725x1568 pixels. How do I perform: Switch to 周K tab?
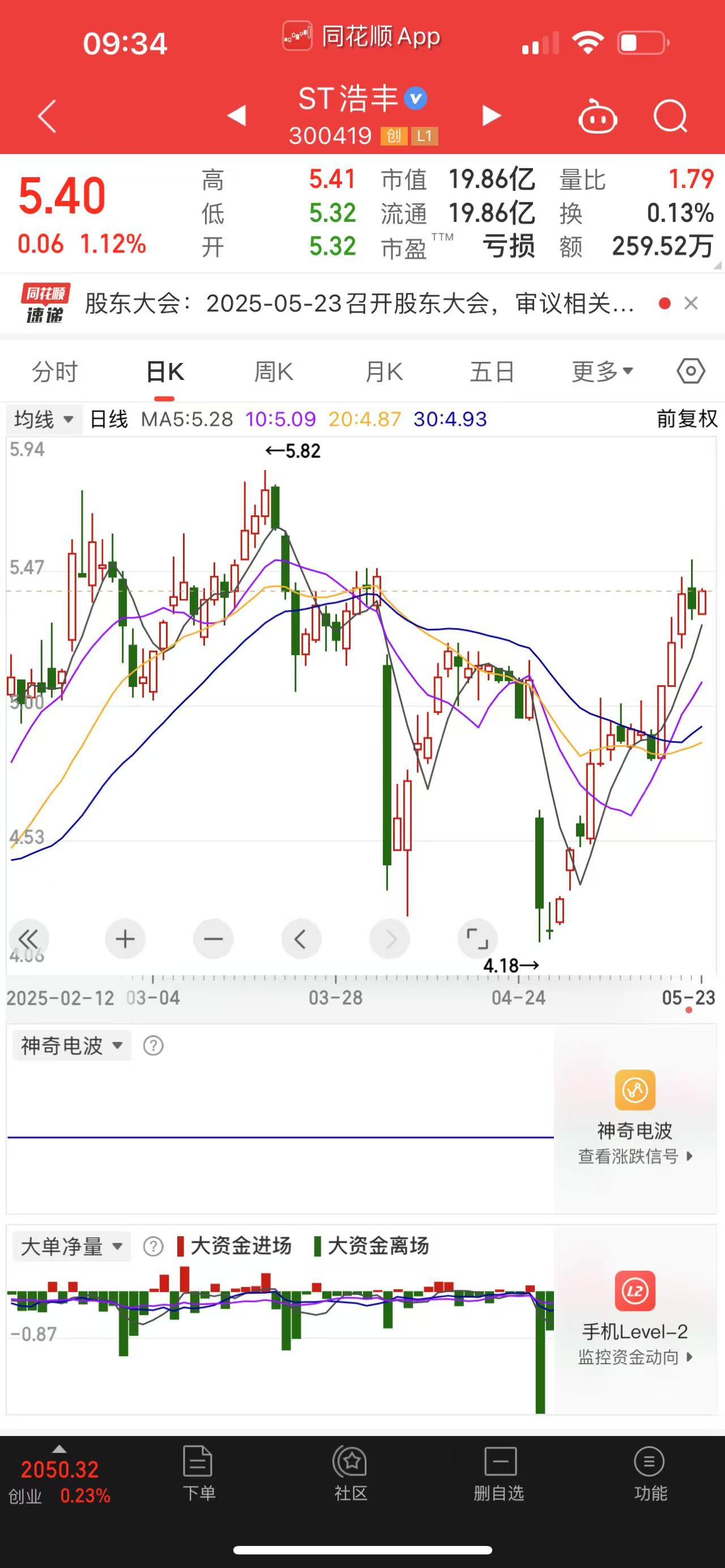click(274, 371)
